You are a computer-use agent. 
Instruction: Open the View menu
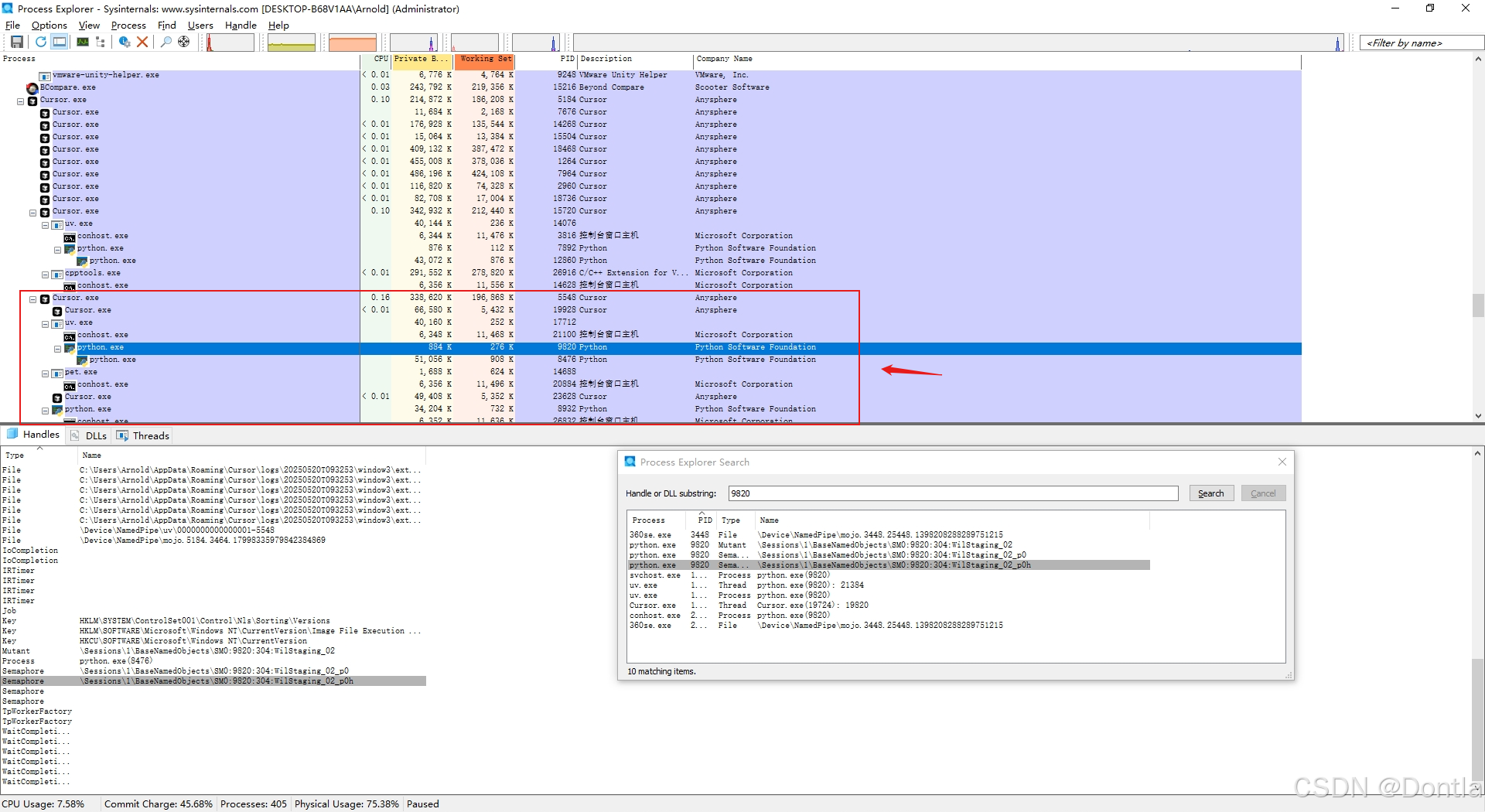point(89,25)
